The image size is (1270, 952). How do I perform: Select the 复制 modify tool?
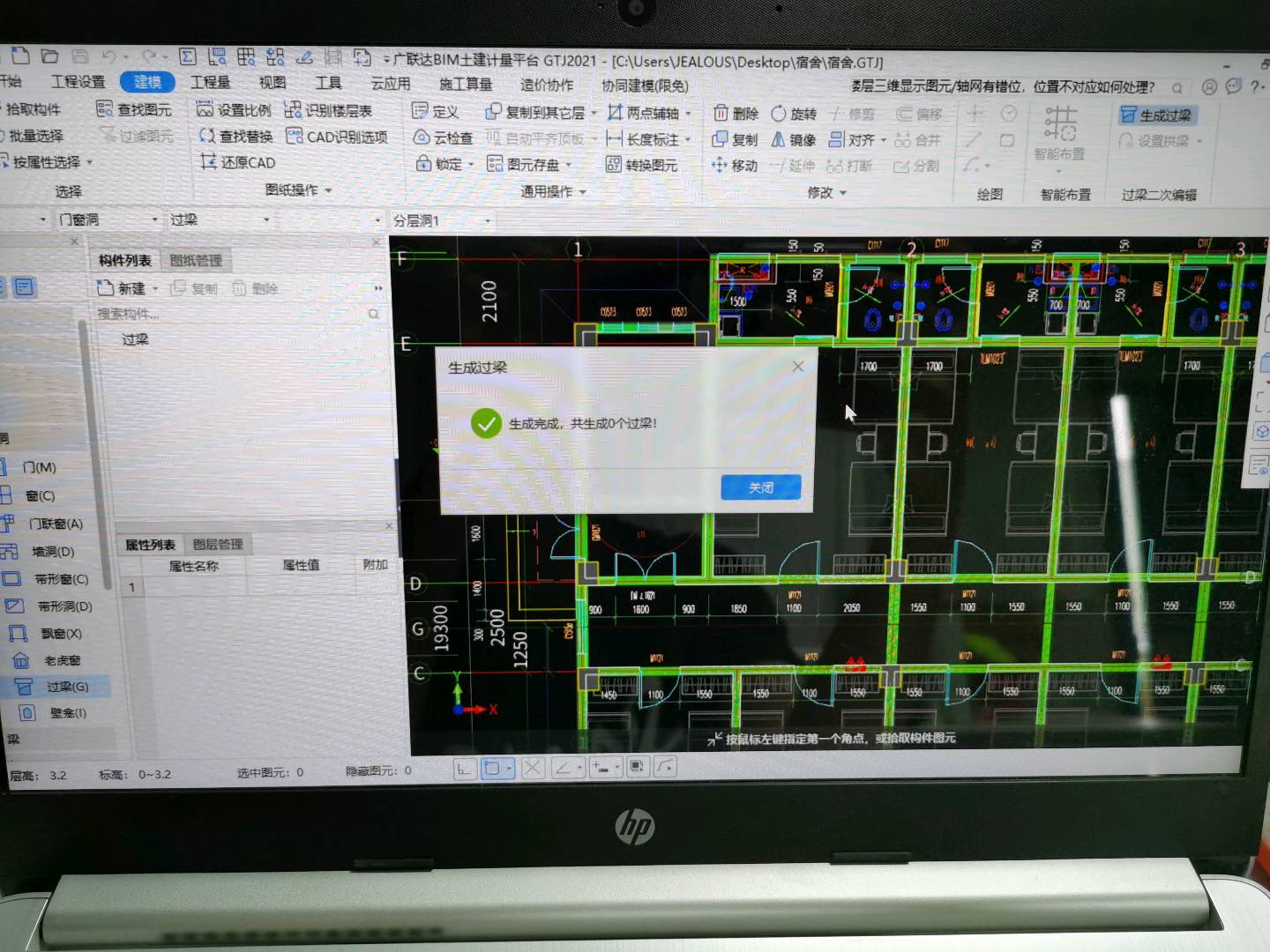[x=735, y=139]
